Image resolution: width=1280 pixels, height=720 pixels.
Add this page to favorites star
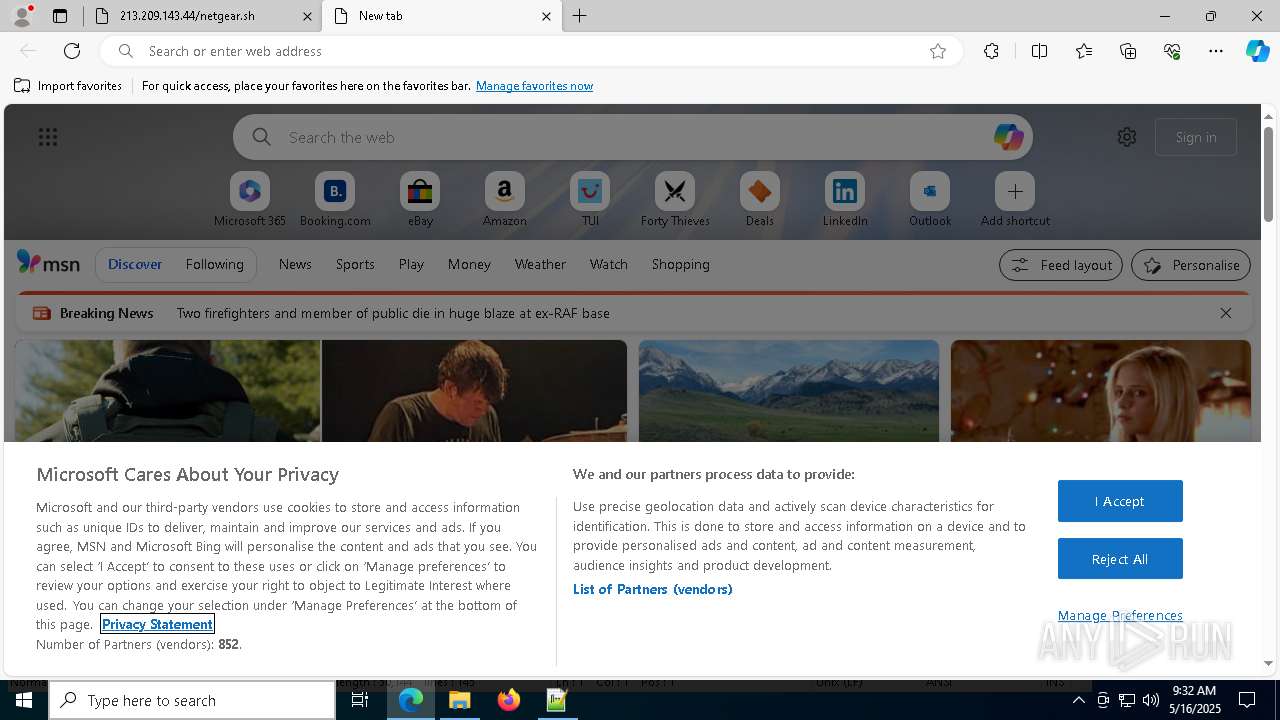pyautogui.click(x=938, y=51)
